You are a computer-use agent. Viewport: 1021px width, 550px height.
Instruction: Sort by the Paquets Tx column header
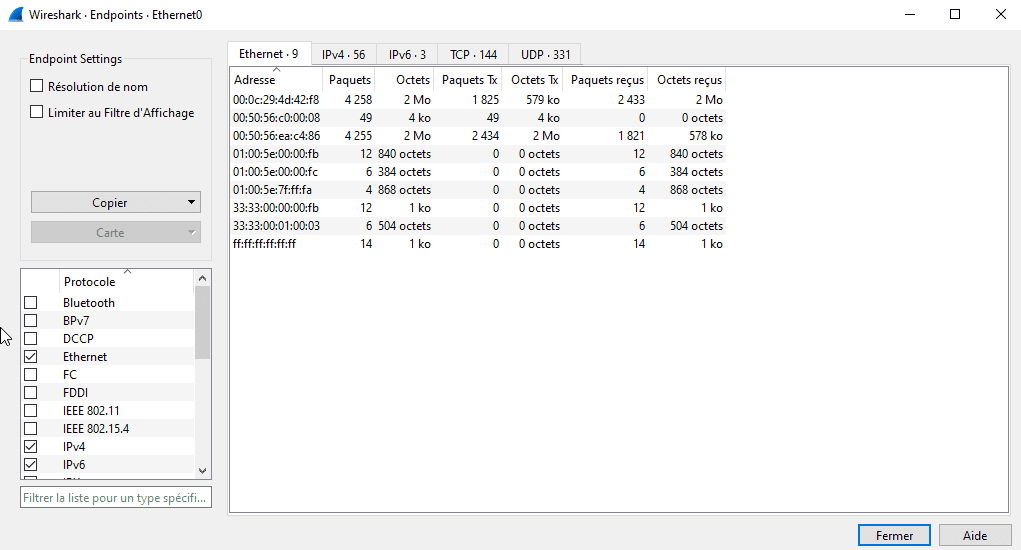click(x=468, y=79)
